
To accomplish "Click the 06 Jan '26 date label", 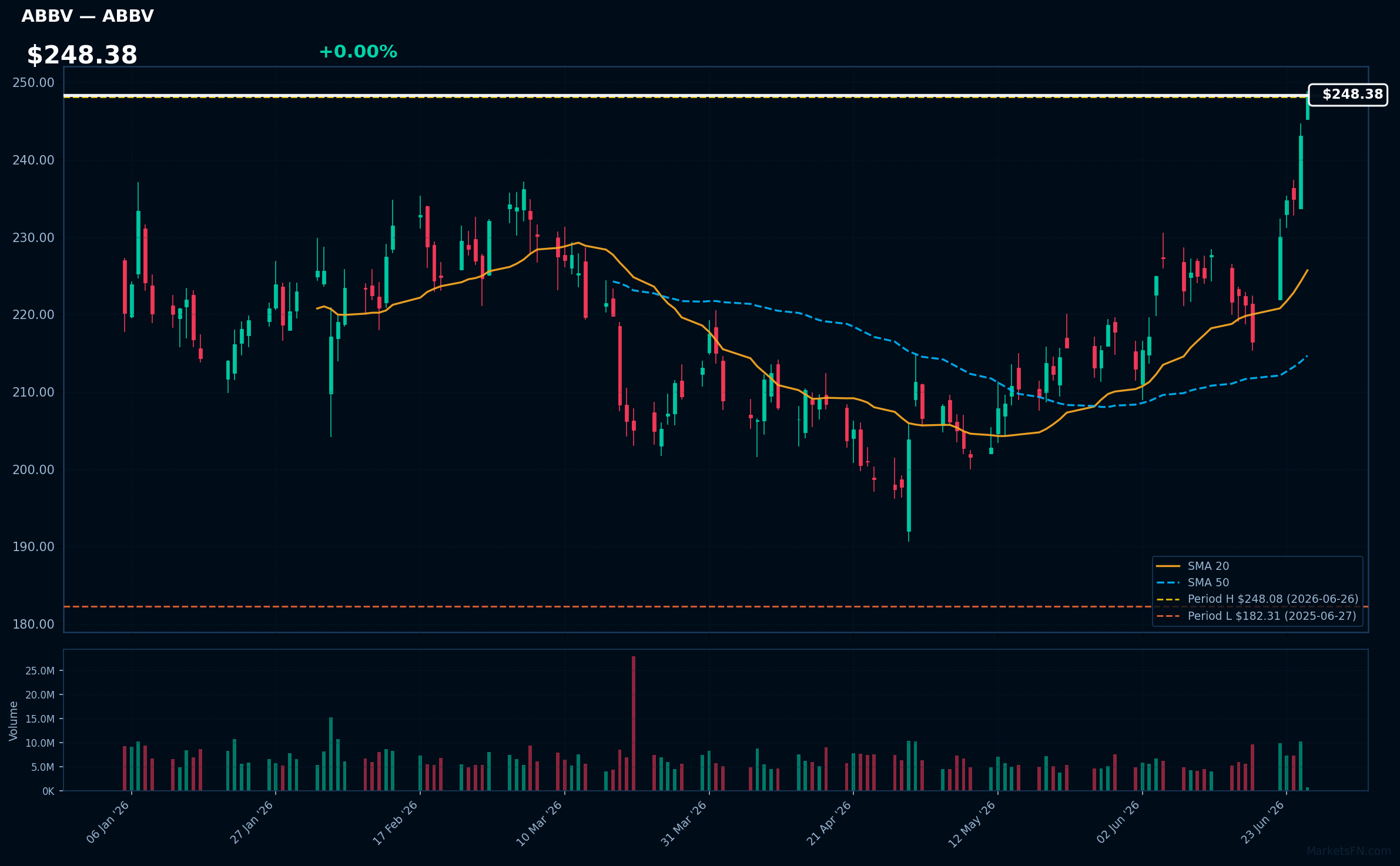I will [108, 823].
